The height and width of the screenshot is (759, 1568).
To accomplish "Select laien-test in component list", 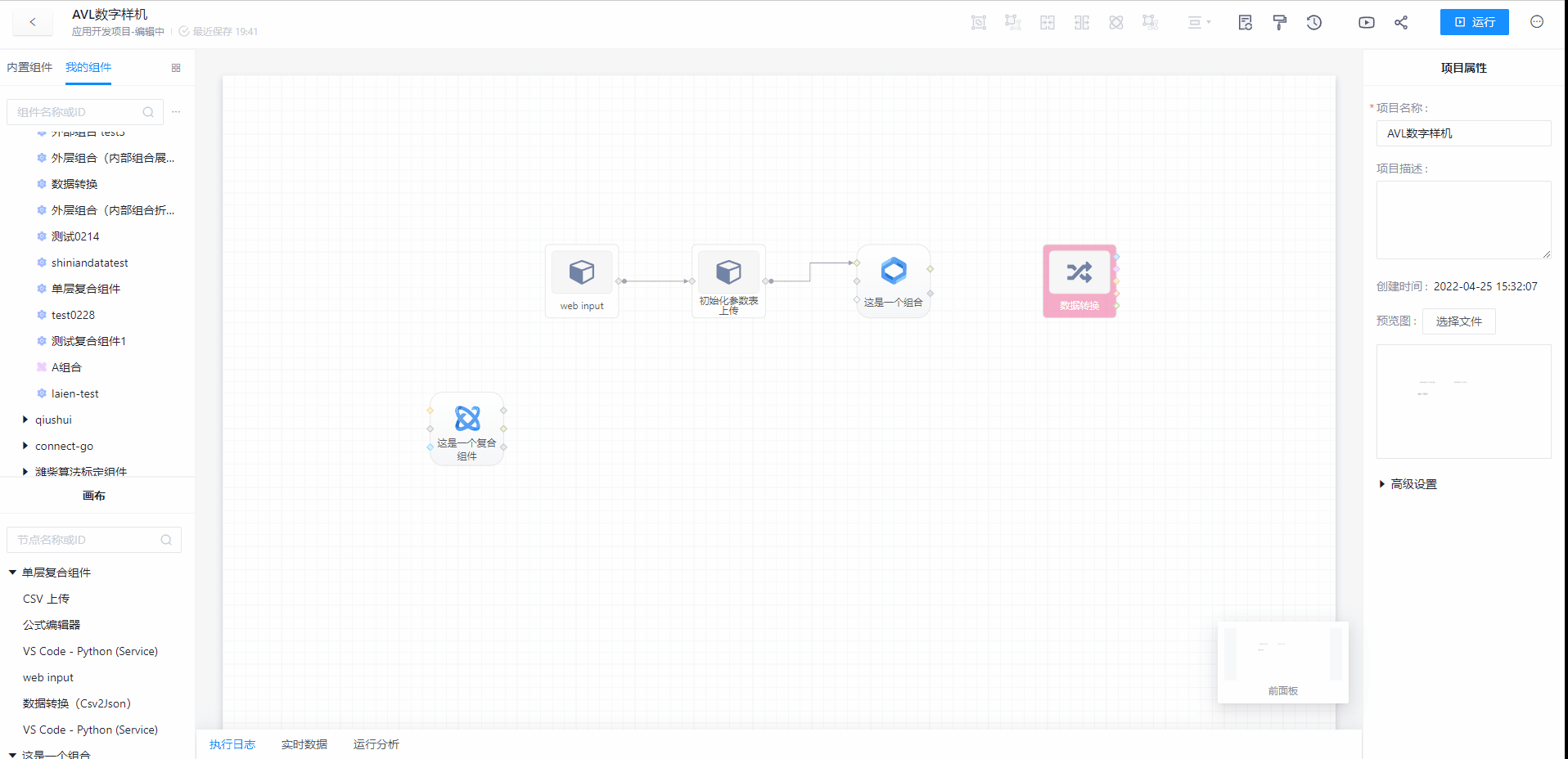I will point(74,393).
